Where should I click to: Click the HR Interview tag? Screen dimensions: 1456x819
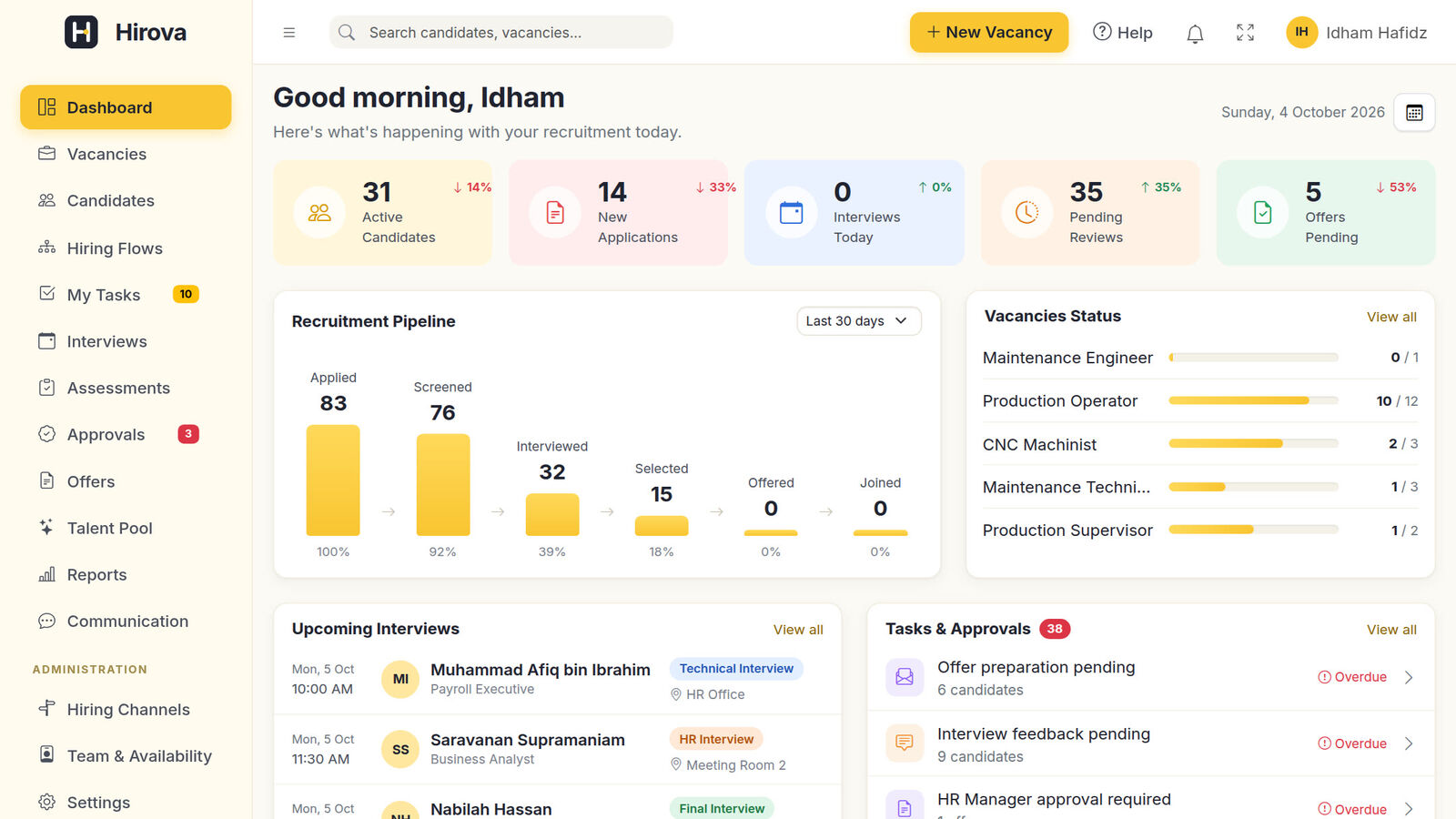pyautogui.click(x=716, y=739)
